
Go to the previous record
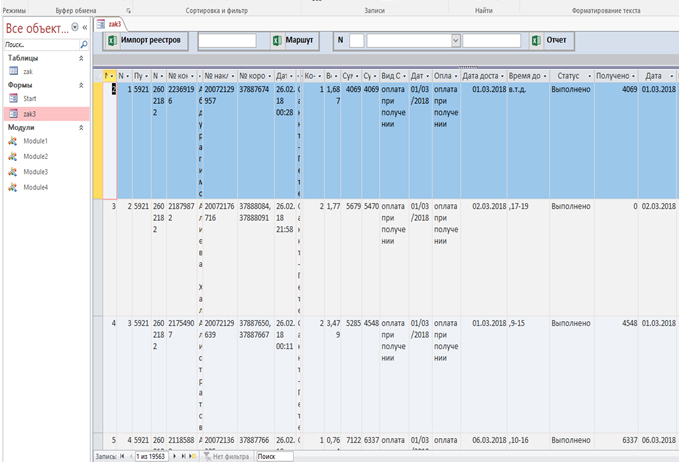[131, 456]
